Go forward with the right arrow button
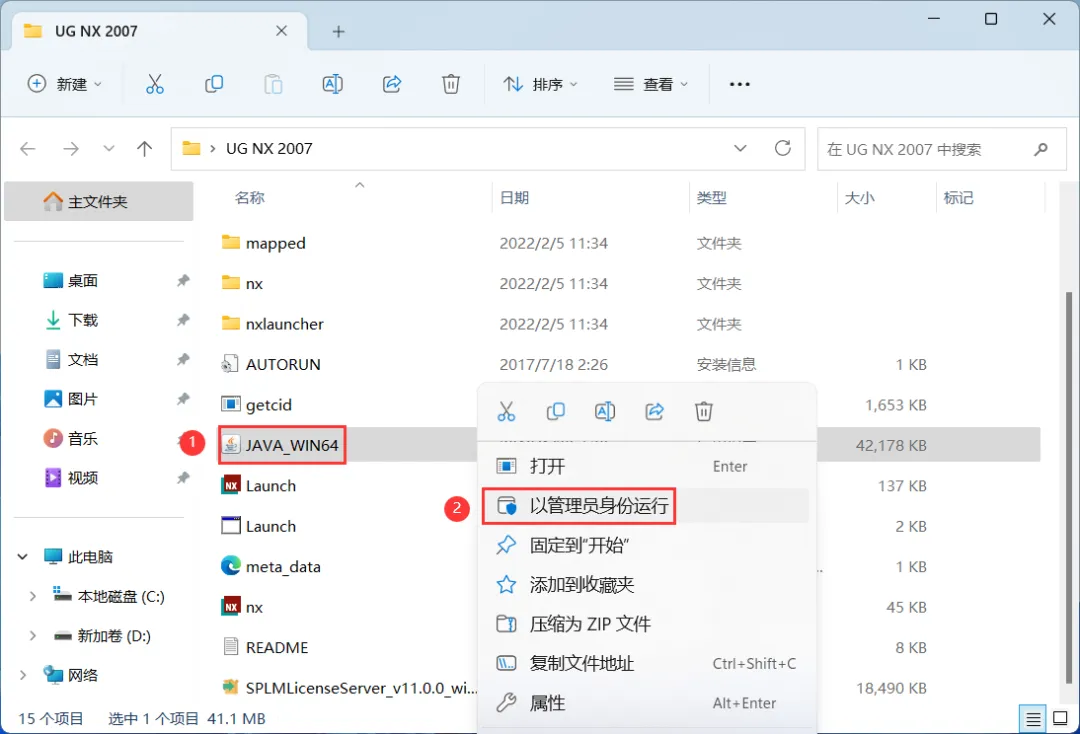1080x734 pixels. pos(70,149)
